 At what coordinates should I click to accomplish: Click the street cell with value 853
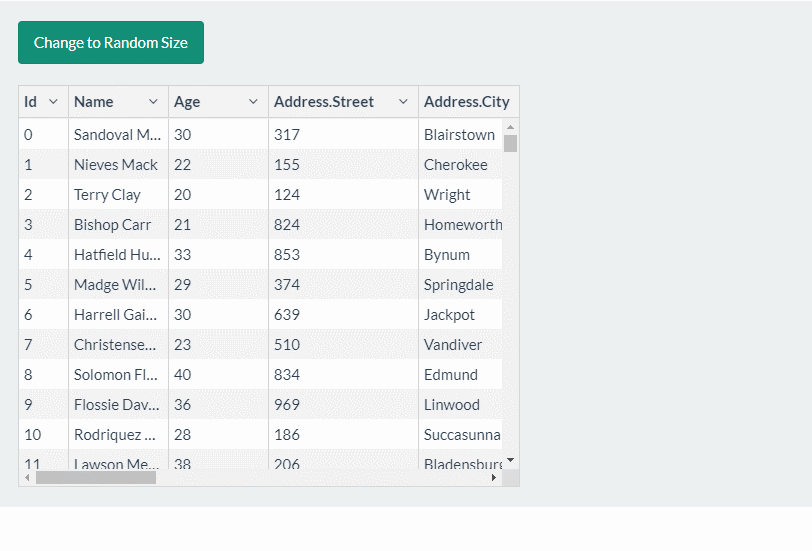coord(287,255)
